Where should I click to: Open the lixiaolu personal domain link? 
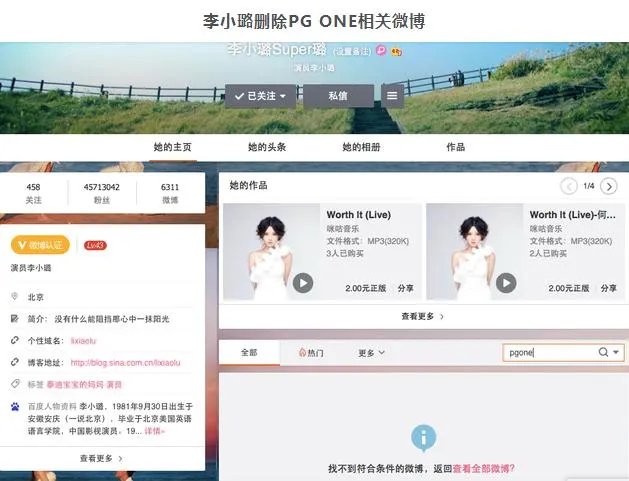click(83, 341)
